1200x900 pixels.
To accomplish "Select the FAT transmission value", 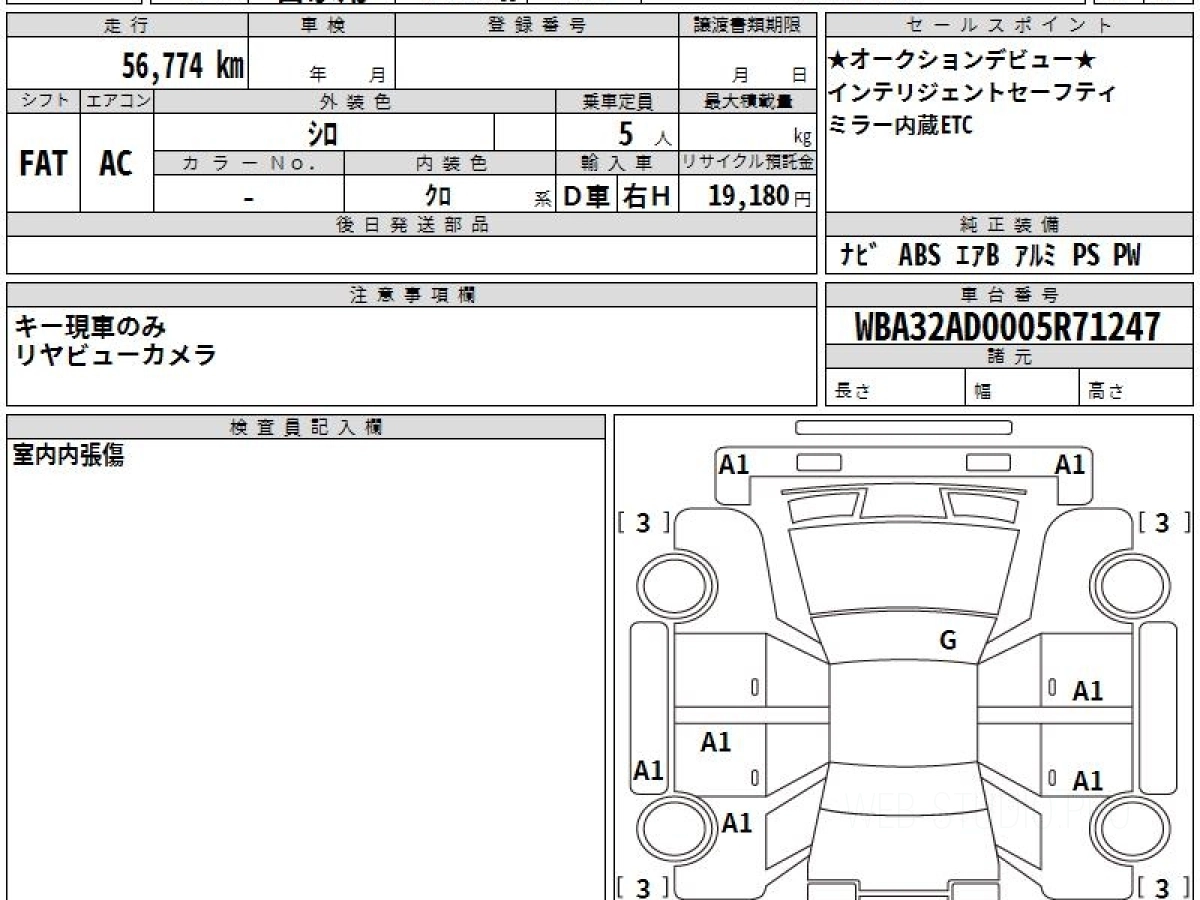I will click(x=43, y=164).
